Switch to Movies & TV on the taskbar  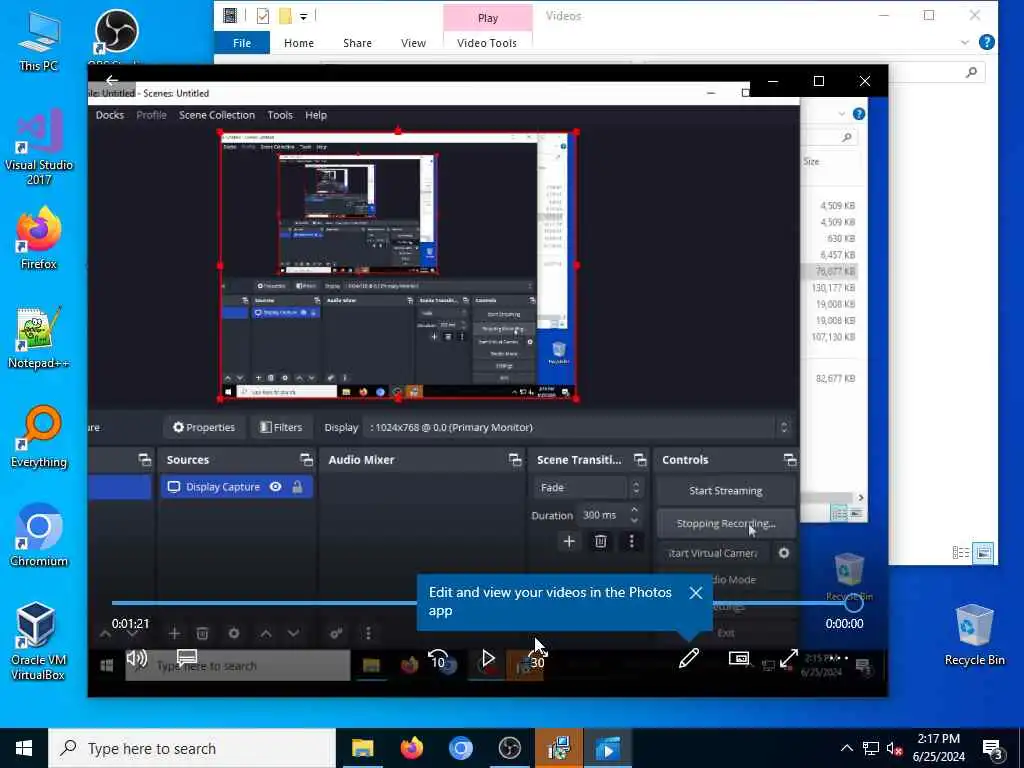[x=607, y=748]
